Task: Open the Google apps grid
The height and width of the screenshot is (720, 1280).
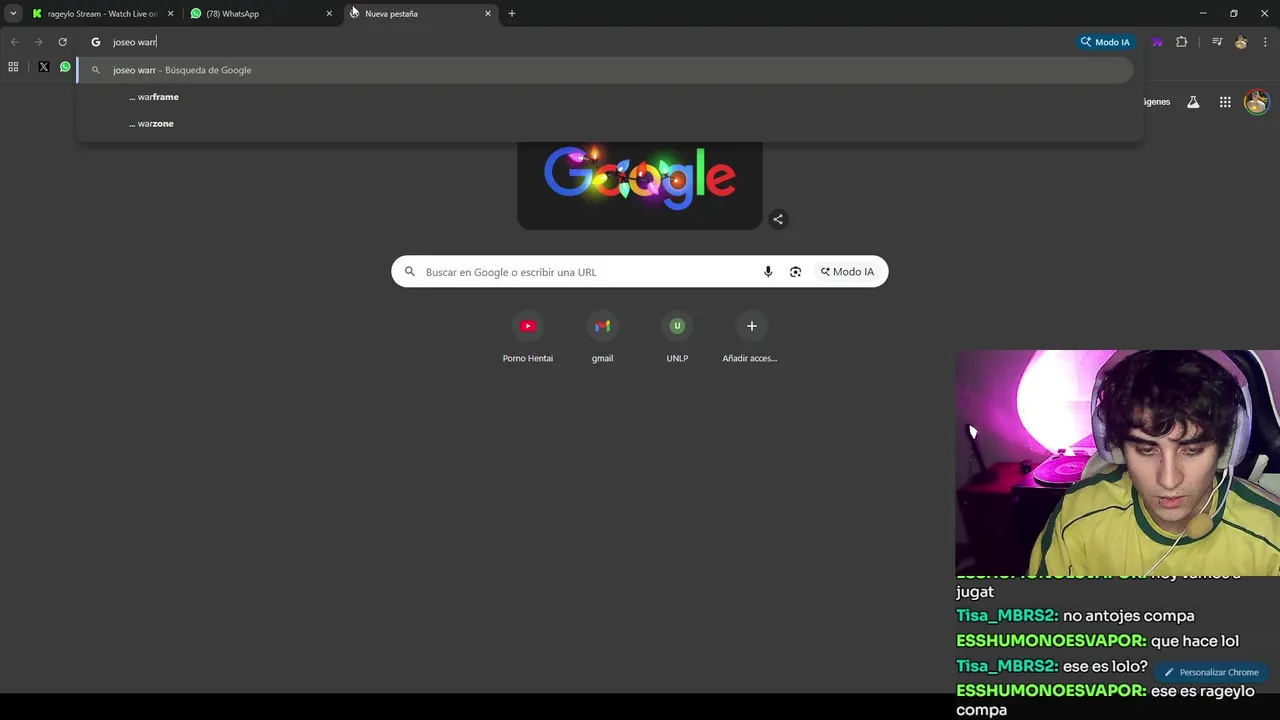Action: tap(1225, 102)
